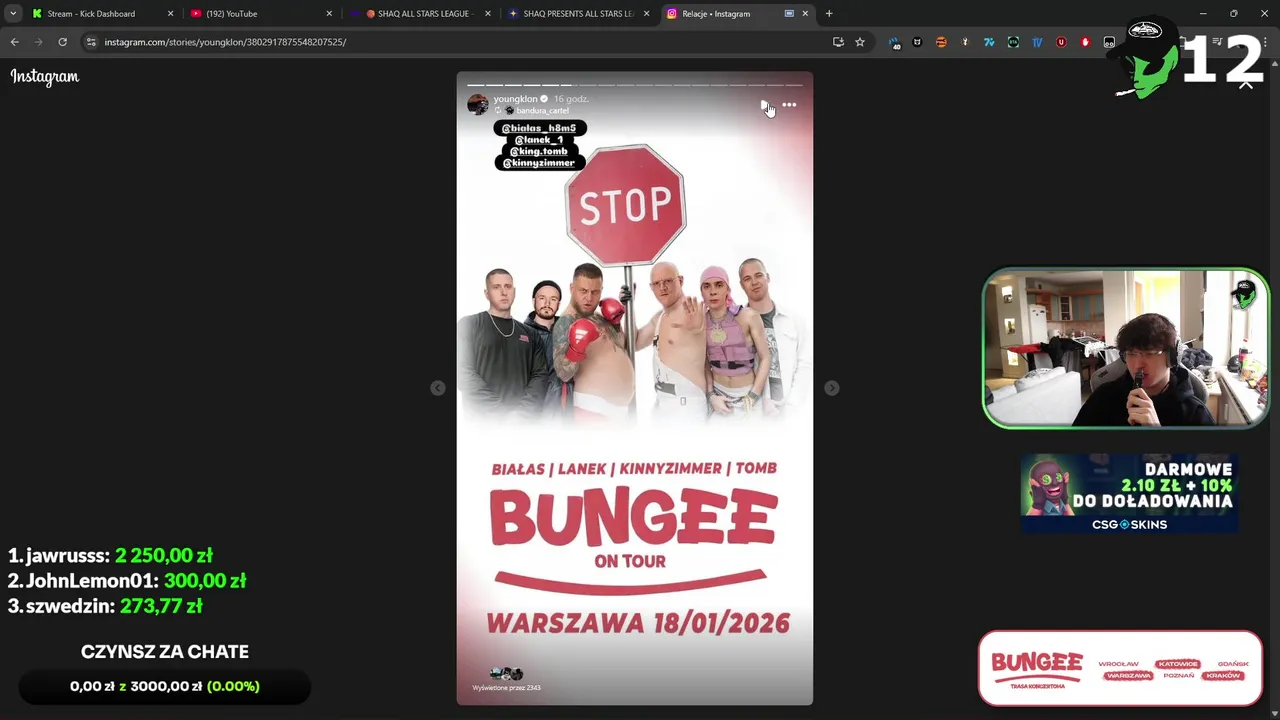
Task: Close the Relacje Instagram tab
Action: 805,14
